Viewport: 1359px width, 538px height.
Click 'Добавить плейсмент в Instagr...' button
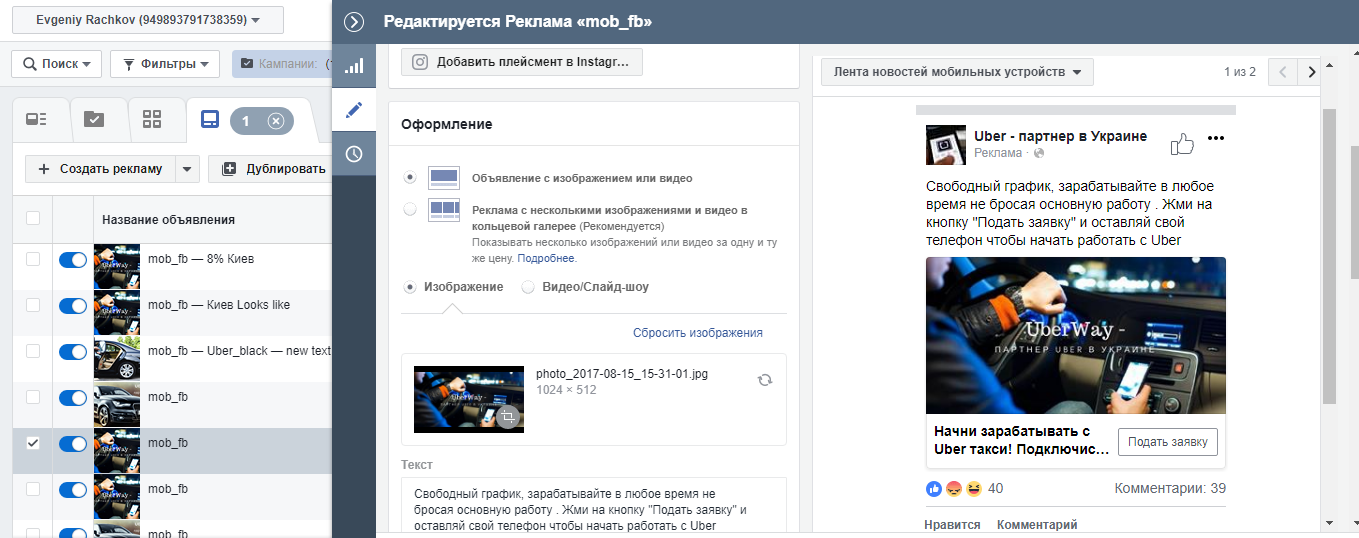click(522, 62)
